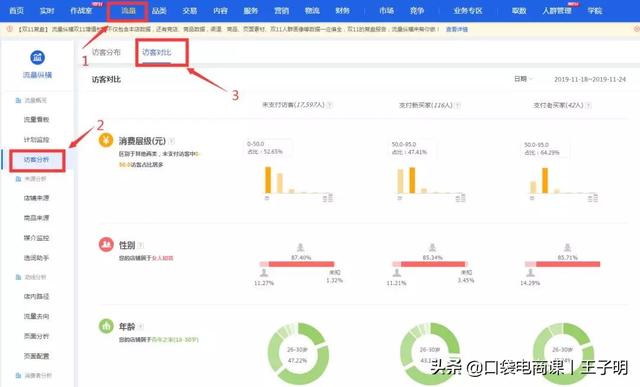Click help icon beside 支付老买家
Image resolution: width=640 pixels, height=387 pixels.
click(x=589, y=105)
